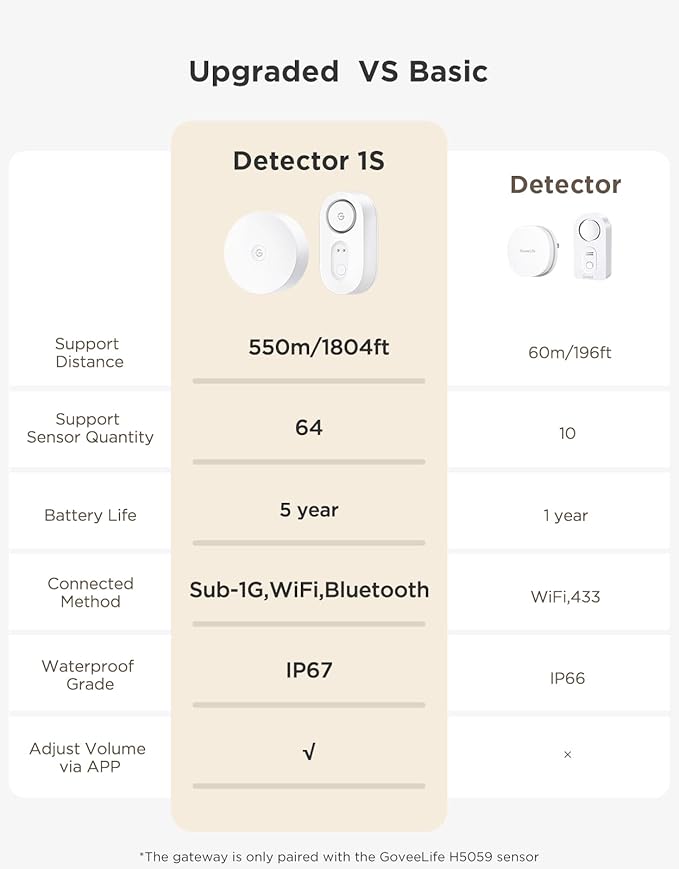Click the Sub-1G,WiFi,Bluetooth value
This screenshot has height=869, width=679.
309,590
